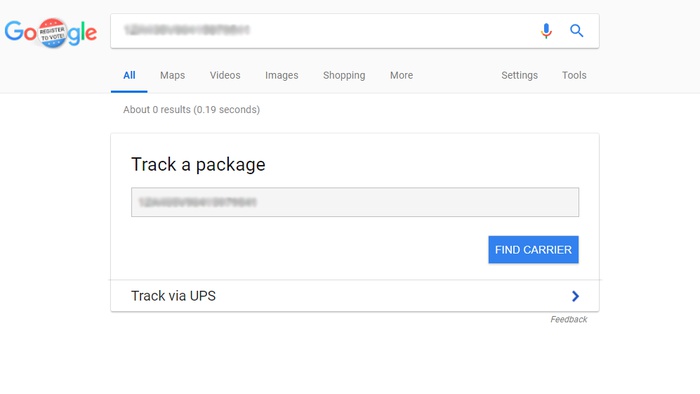Expand the More search categories menu
This screenshot has width=700, height=394.
[401, 75]
